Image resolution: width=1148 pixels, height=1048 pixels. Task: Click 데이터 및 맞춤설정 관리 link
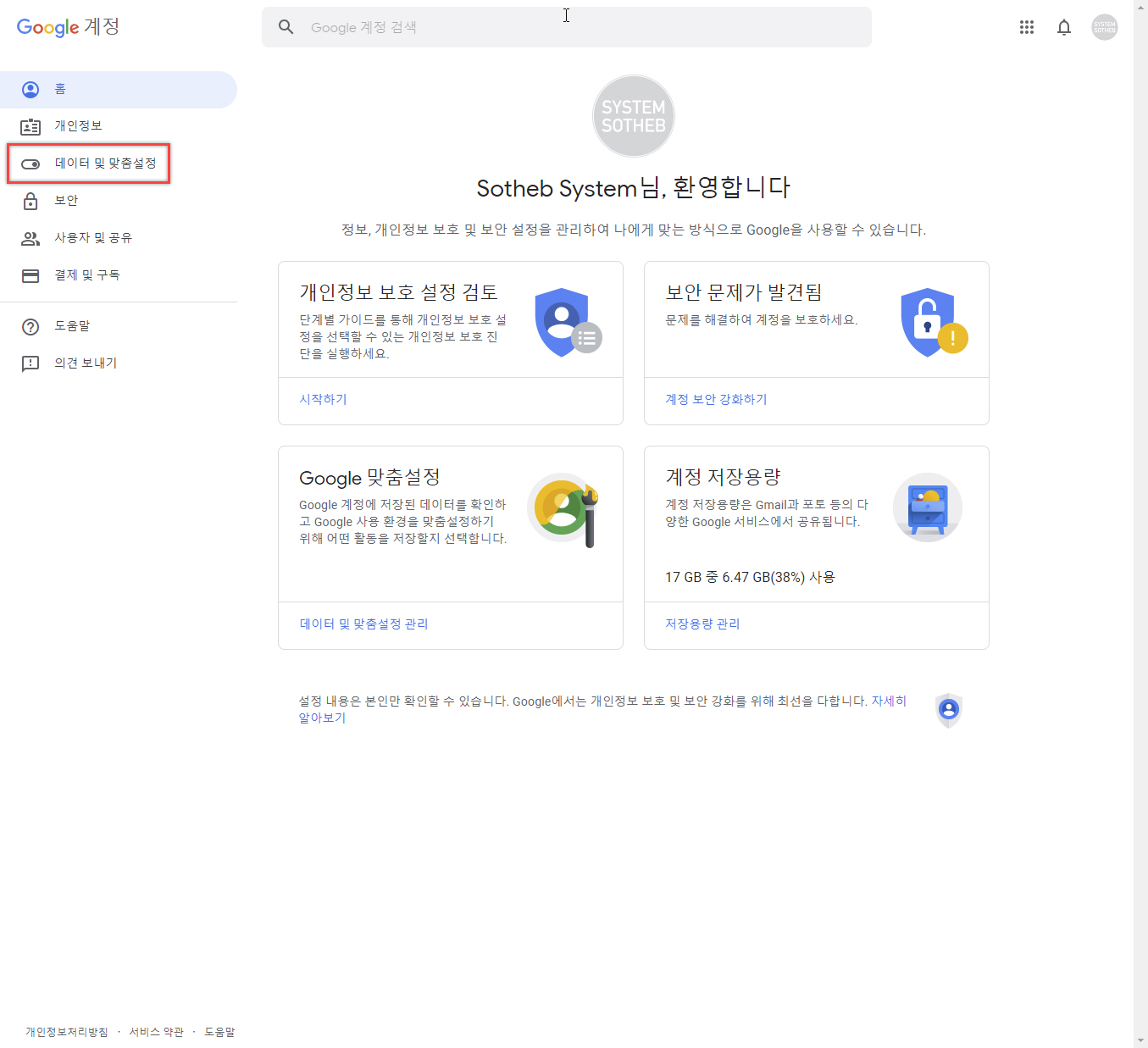pyautogui.click(x=363, y=624)
